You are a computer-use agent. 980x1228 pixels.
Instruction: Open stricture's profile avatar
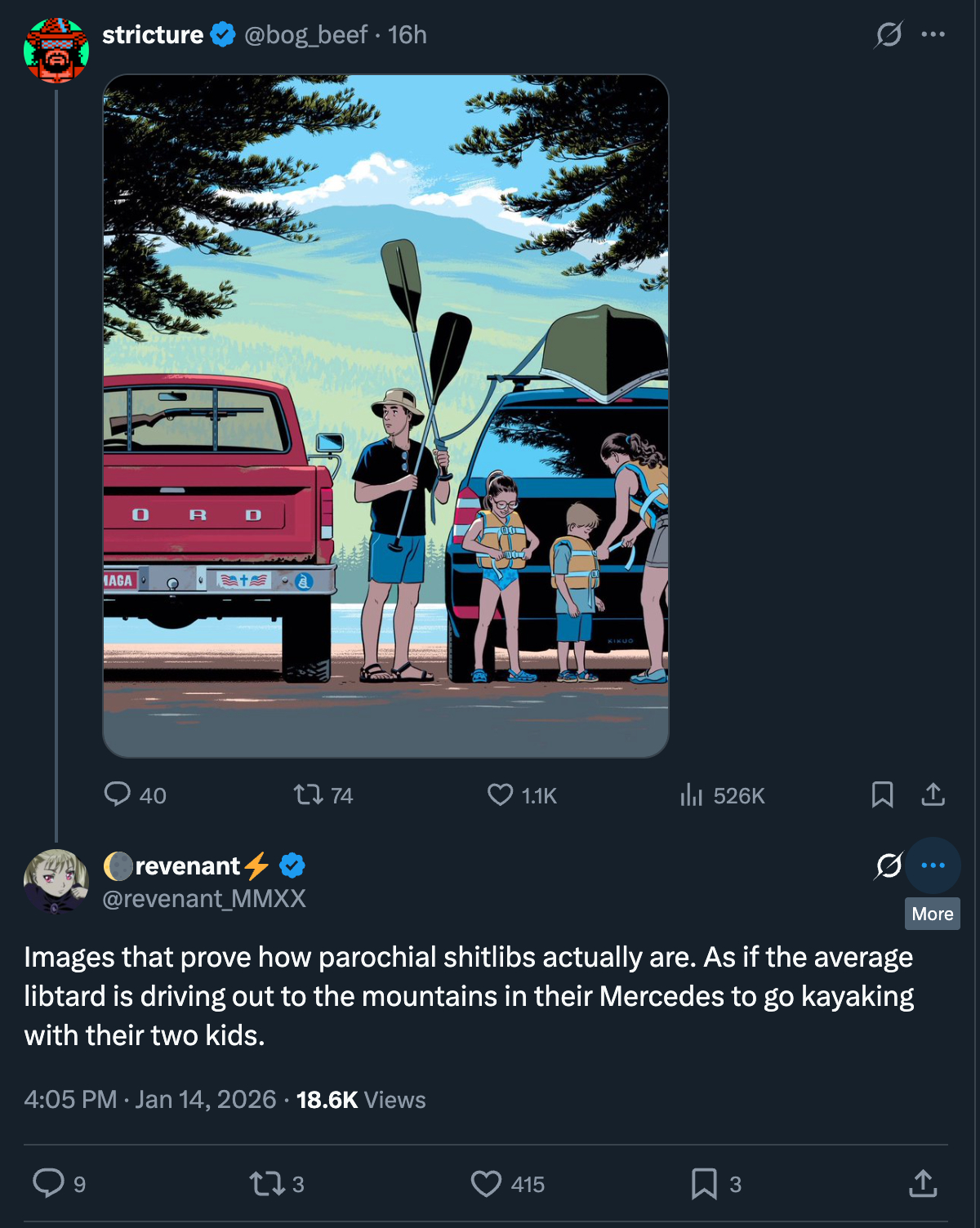[56, 51]
